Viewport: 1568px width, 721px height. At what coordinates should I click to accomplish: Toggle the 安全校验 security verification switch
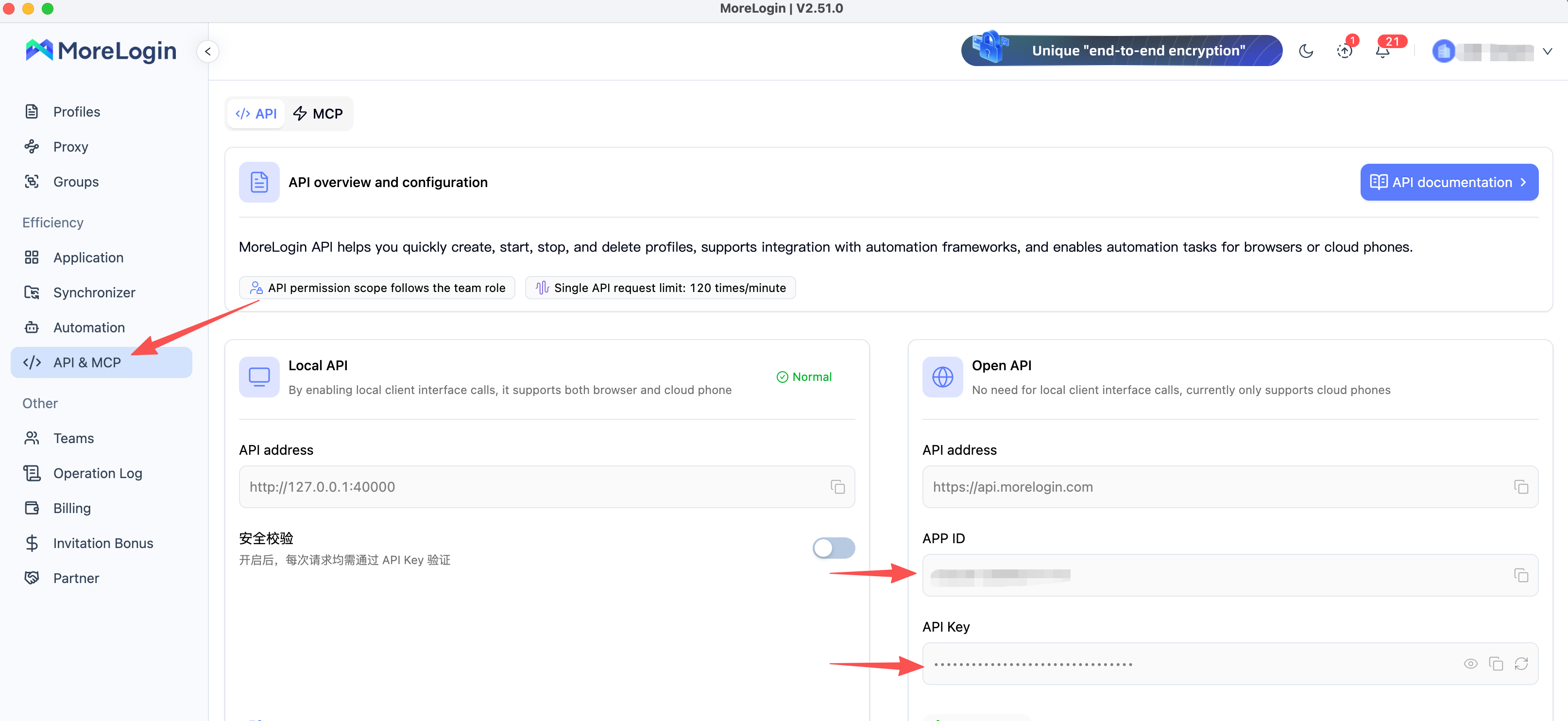[x=834, y=548]
